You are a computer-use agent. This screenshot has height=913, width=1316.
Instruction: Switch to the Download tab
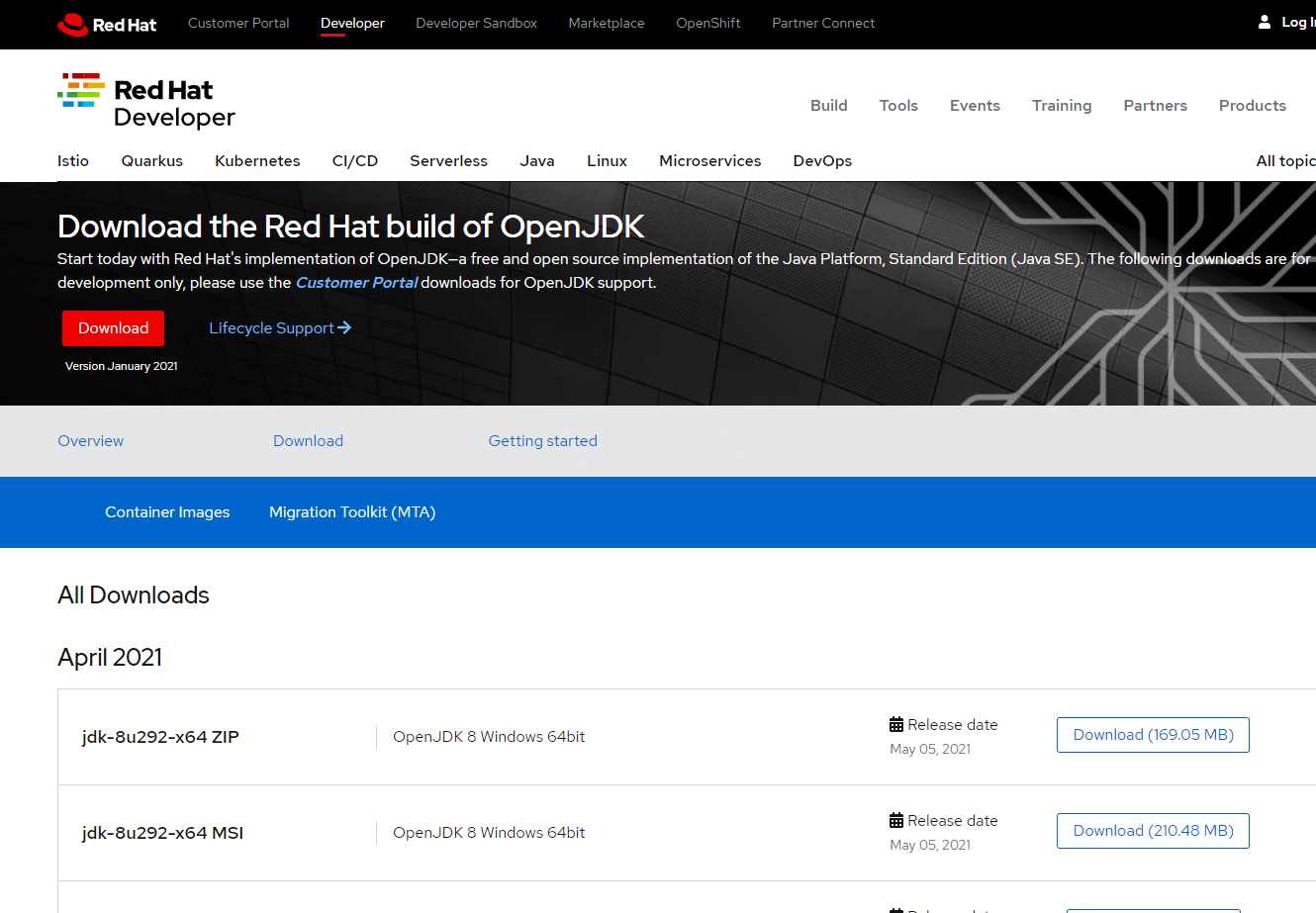pyautogui.click(x=308, y=441)
